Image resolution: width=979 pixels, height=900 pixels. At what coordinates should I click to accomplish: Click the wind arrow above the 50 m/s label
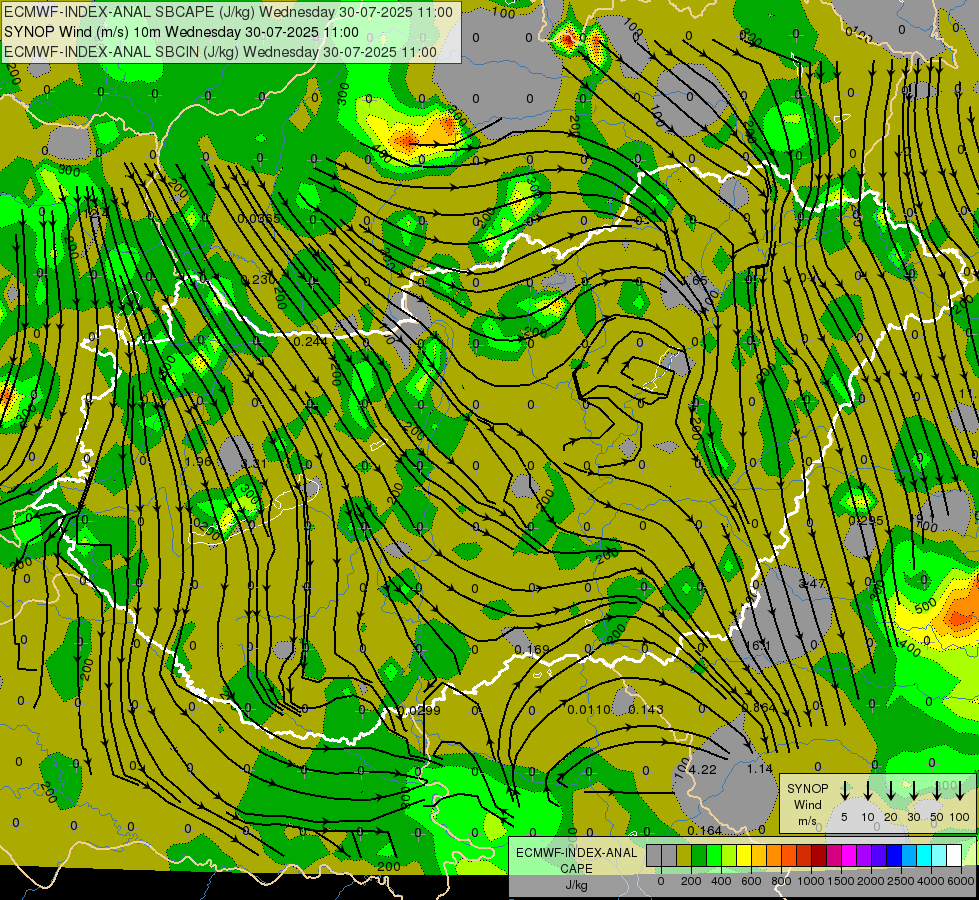tap(937, 791)
